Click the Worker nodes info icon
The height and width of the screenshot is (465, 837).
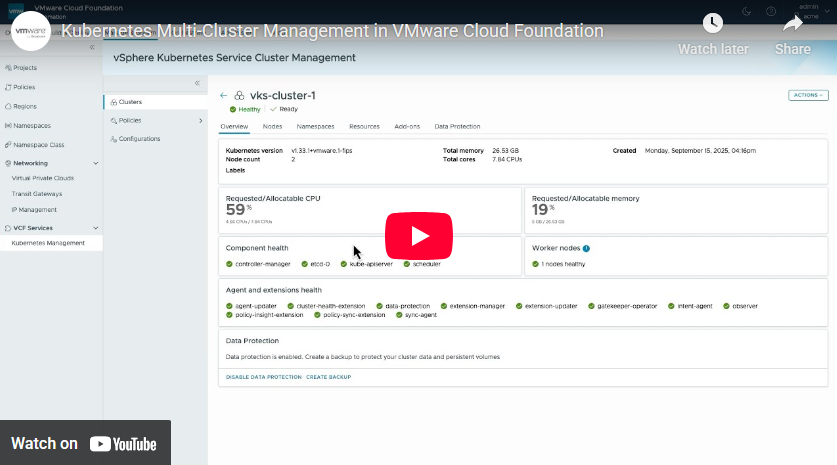[586, 248]
